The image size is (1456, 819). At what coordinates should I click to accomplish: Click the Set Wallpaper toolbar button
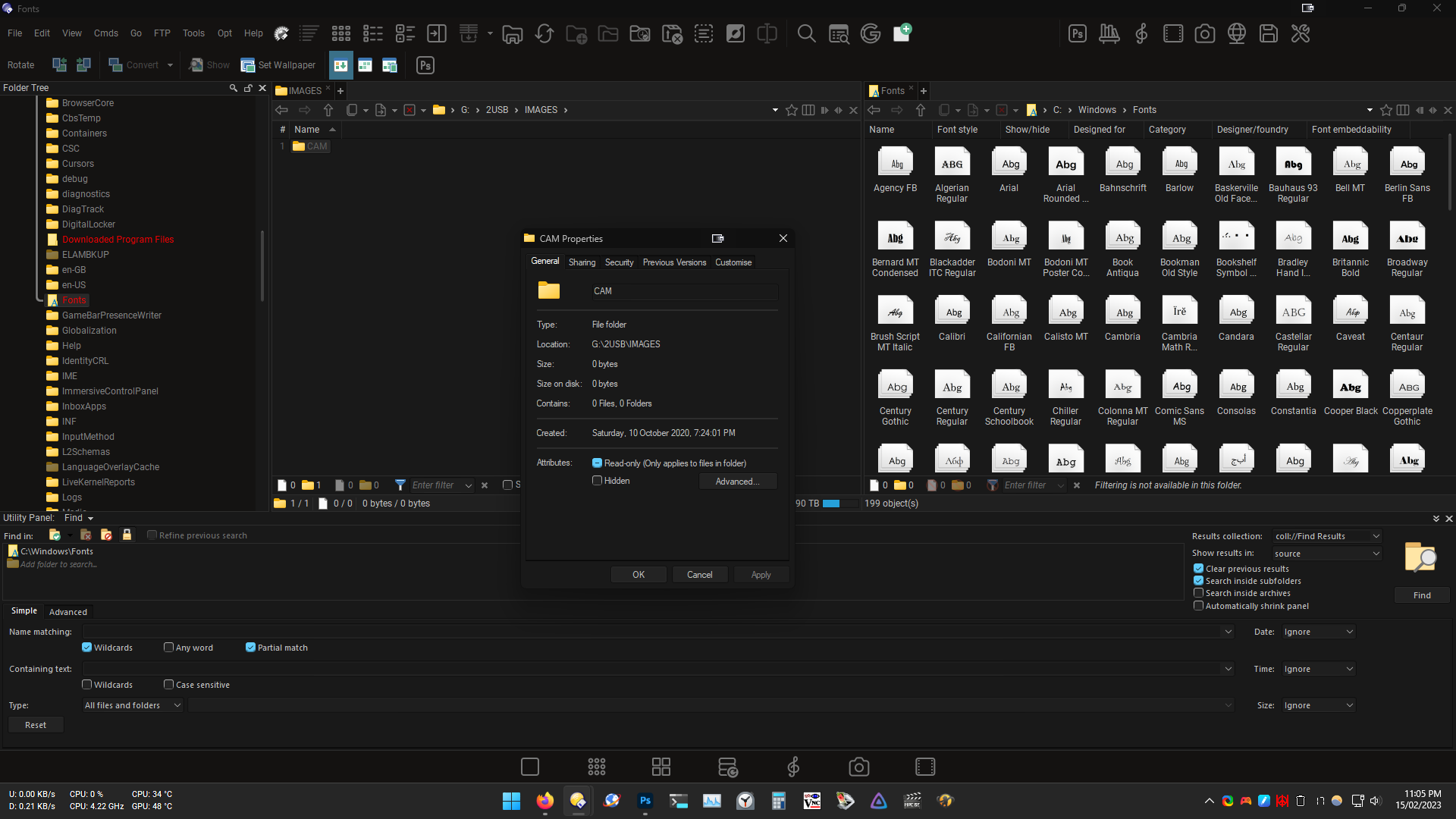278,65
